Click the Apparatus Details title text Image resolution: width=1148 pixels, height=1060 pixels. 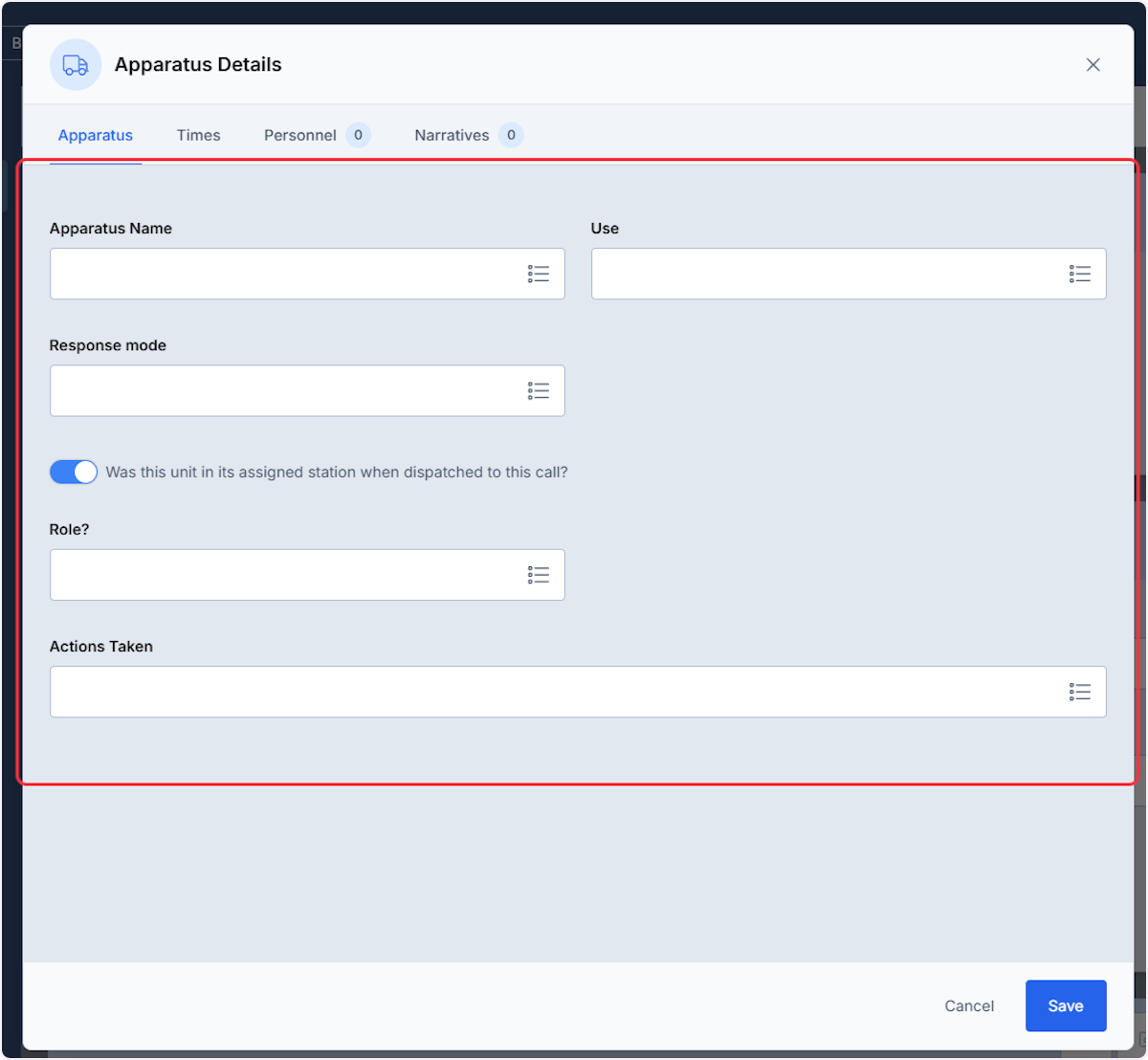pos(198,65)
